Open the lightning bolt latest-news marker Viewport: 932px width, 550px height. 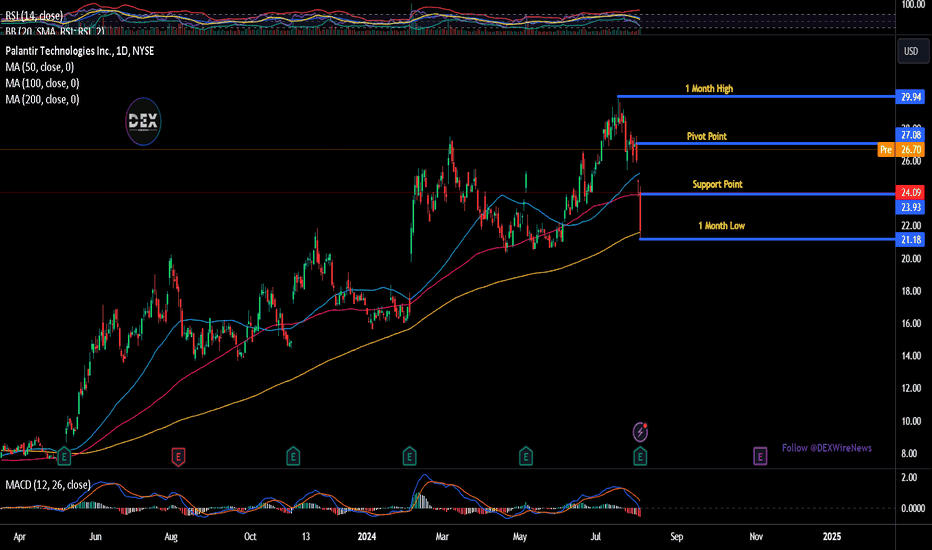pyautogui.click(x=640, y=432)
